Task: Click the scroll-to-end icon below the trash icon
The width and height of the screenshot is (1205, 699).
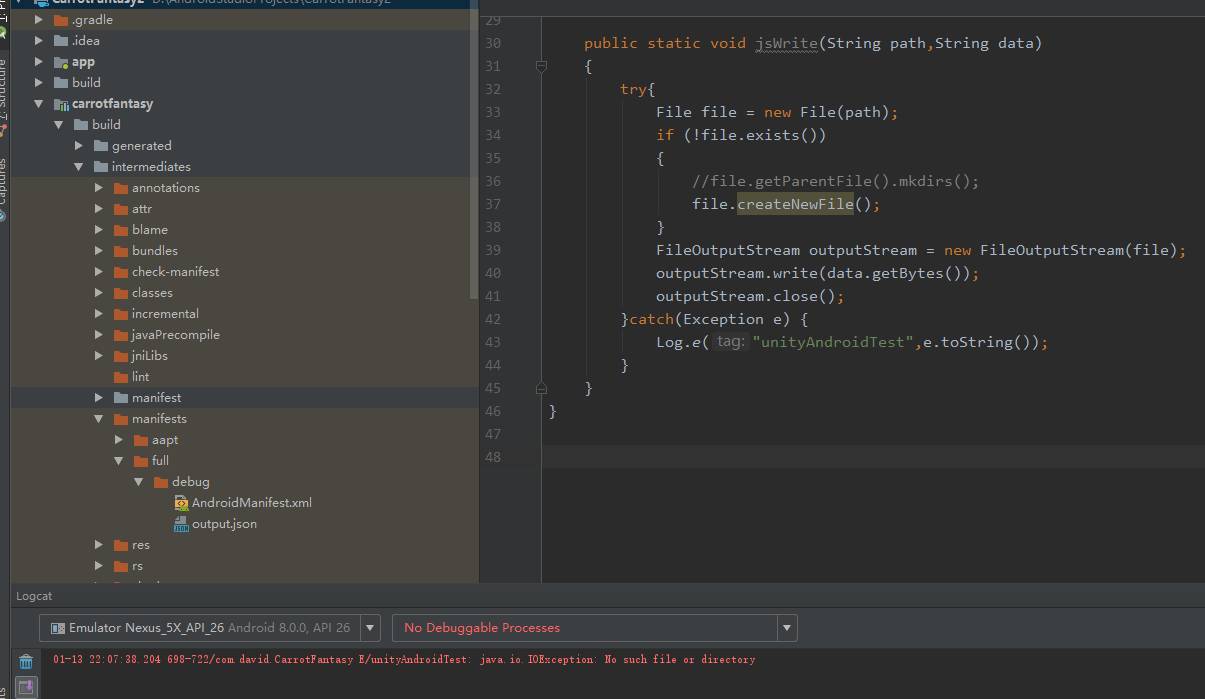Action: (x=26, y=687)
